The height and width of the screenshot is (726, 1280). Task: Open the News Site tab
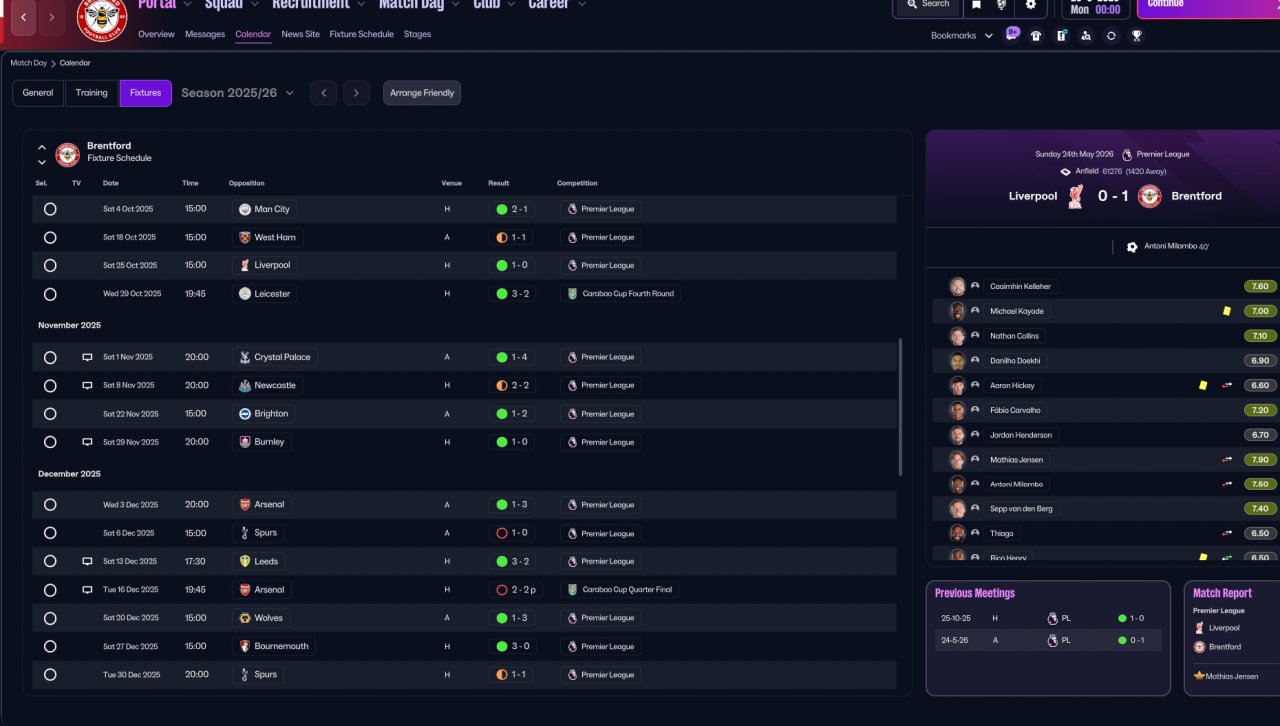300,34
